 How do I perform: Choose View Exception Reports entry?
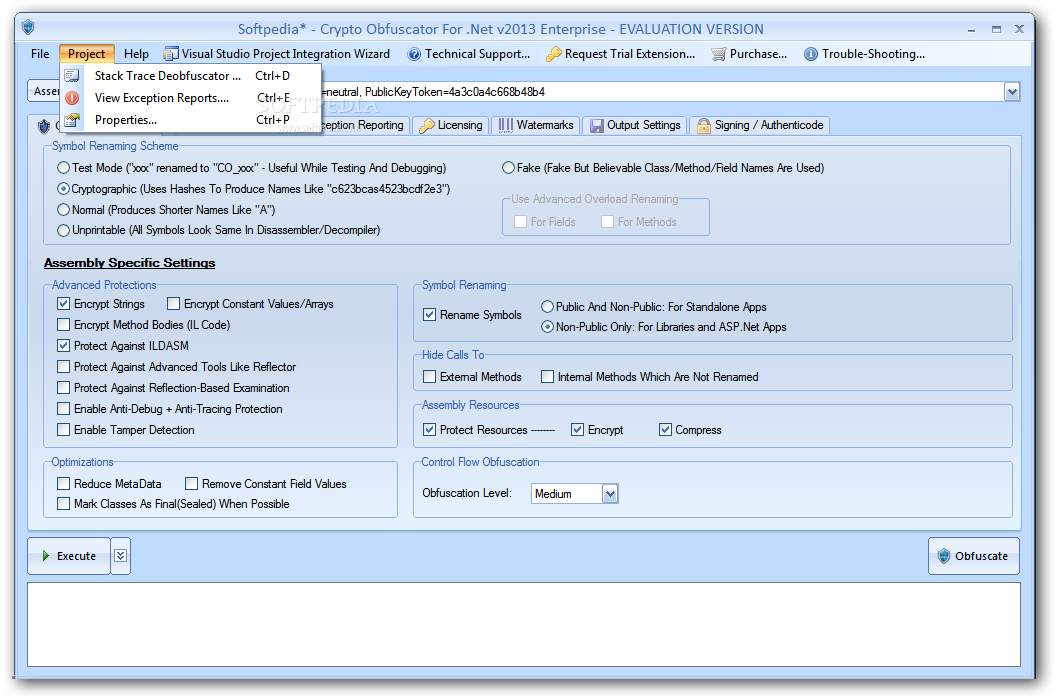point(191,98)
